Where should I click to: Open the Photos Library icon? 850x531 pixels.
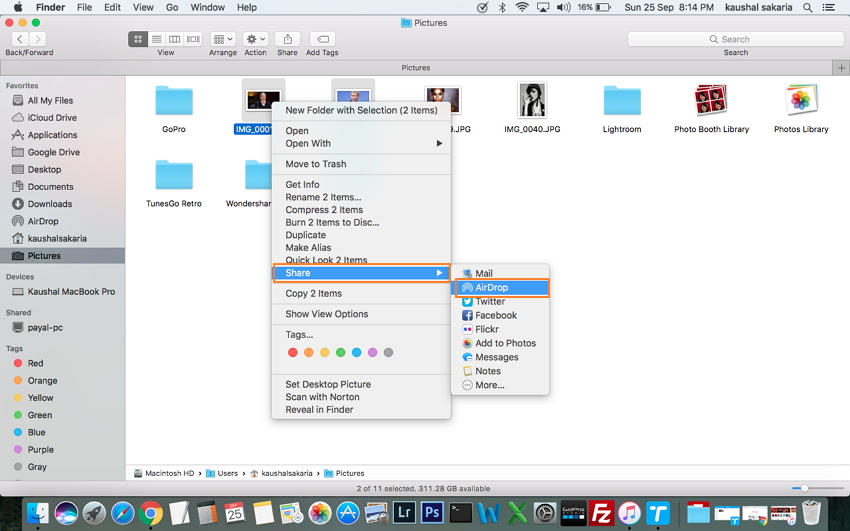pyautogui.click(x=801, y=100)
